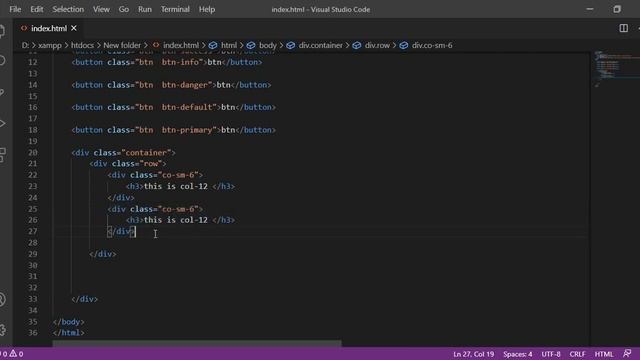Click the btn-info class value
This screenshot has width=640, height=360.
180,62
